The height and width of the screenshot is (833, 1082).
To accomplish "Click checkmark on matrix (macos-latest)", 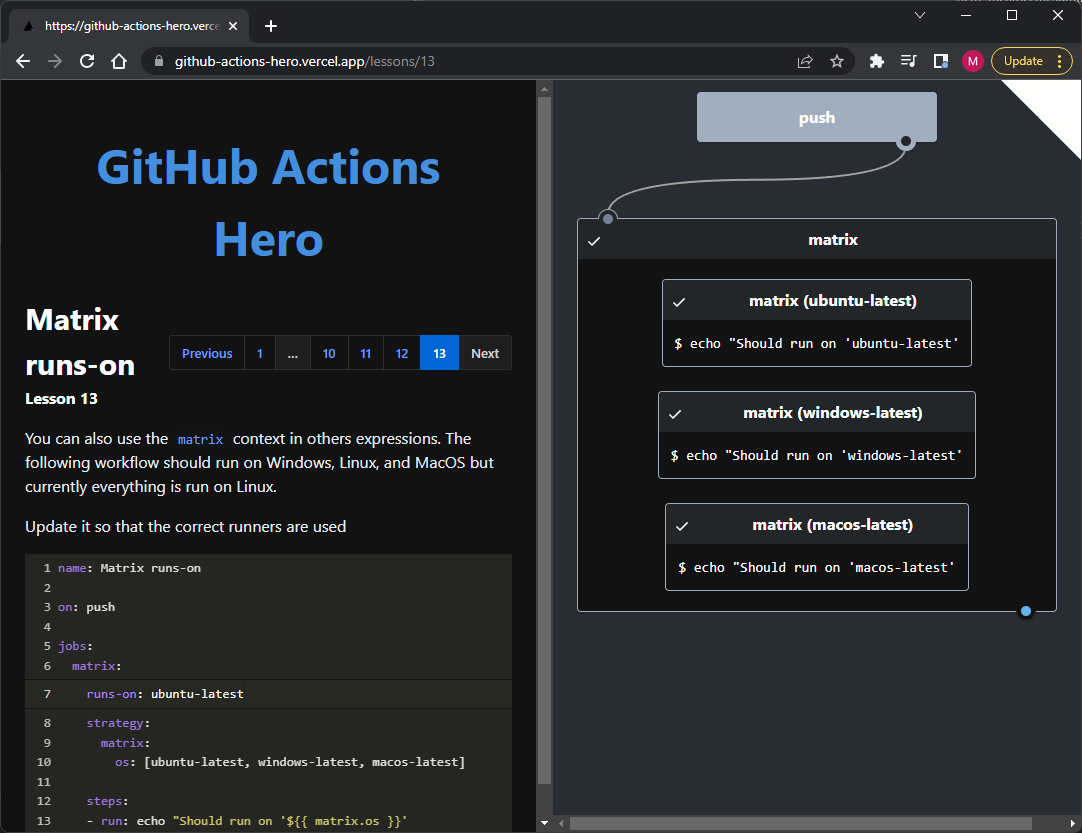I will point(682,526).
